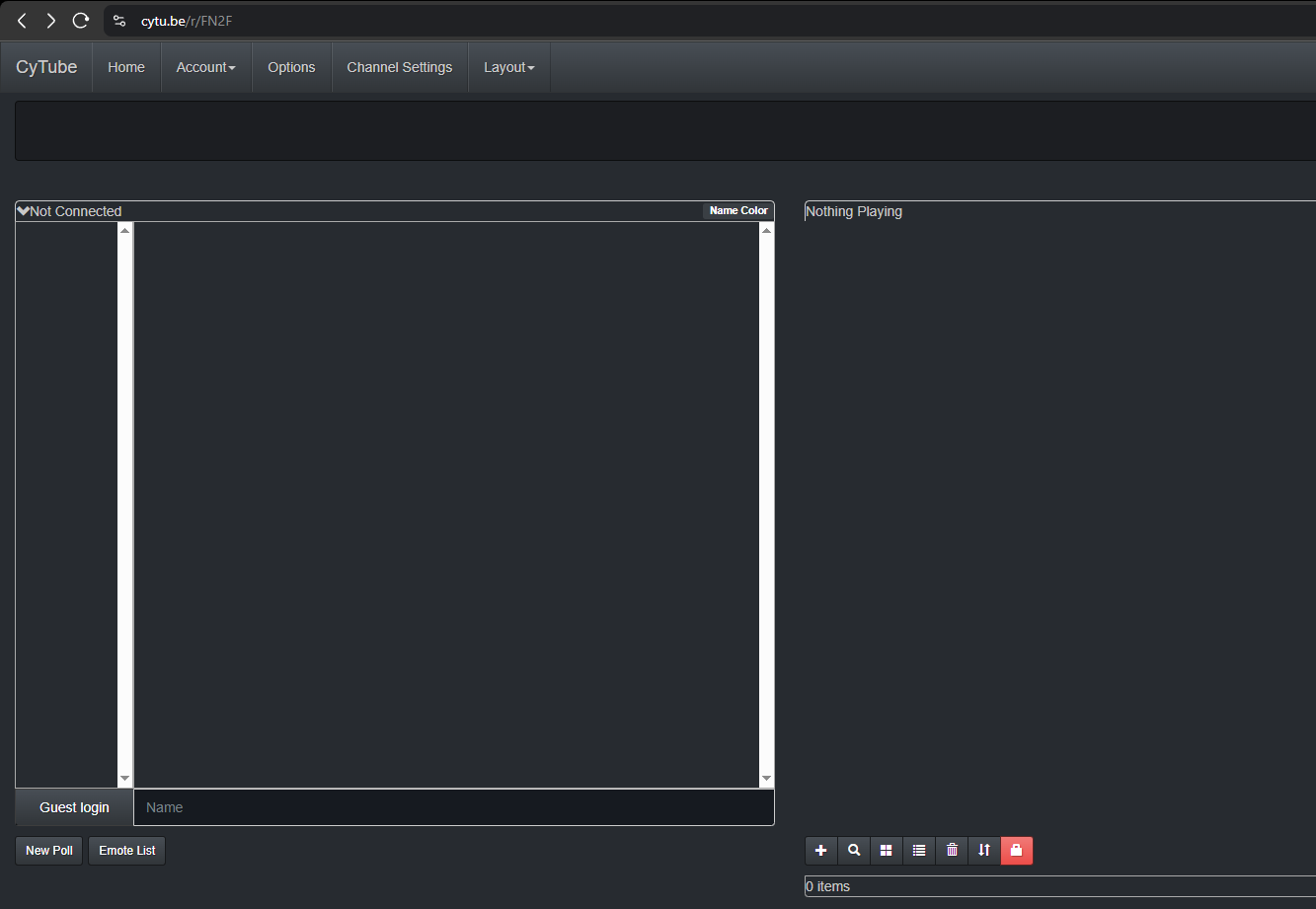Viewport: 1316px width, 909px height.
Task: Click the 0 items playlist count
Action: click(827, 886)
